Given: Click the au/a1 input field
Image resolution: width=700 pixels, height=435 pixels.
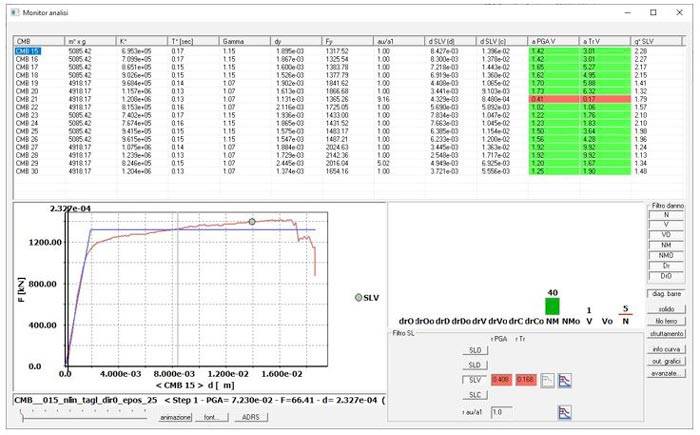Looking at the screenshot, I should click(x=502, y=412).
